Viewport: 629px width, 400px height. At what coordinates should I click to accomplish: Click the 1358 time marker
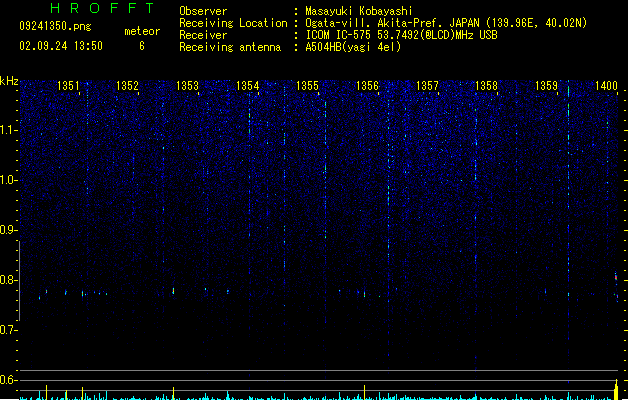pyautogui.click(x=486, y=86)
